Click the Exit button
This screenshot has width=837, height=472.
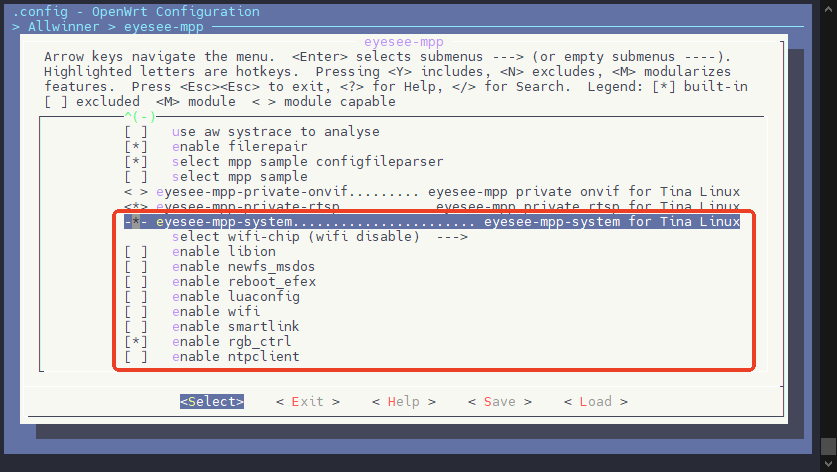click(307, 402)
